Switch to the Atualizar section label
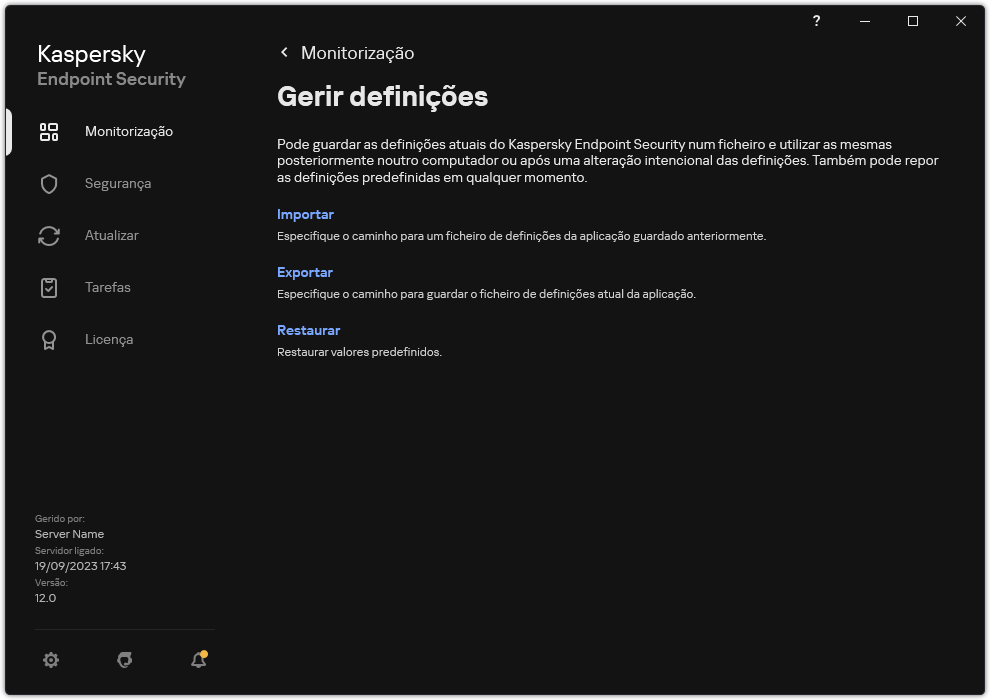Screen dimensions: 990x700 tap(112, 236)
